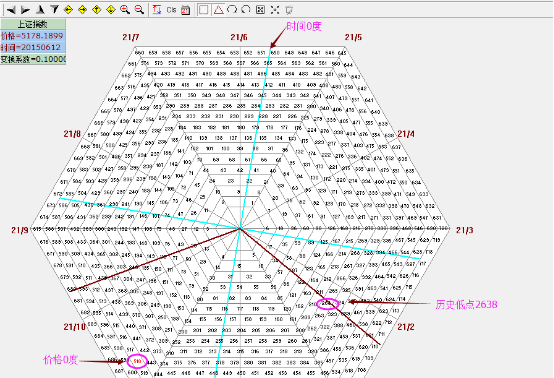
Task: Click the black left arrow toolbar icon
Action: coord(11,10)
